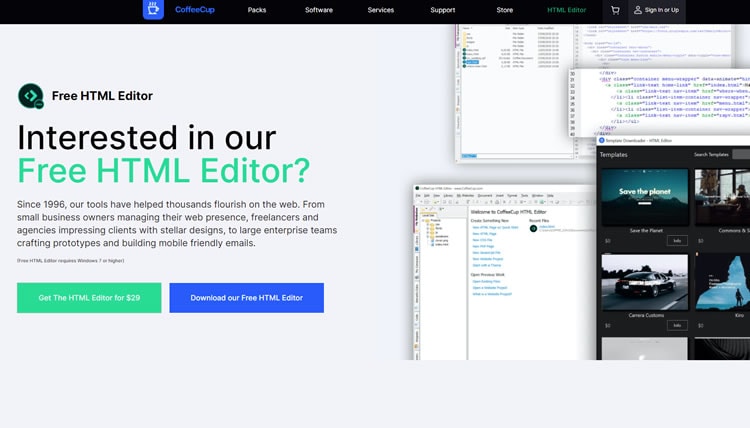Select the HTML Editor nav item
The height and width of the screenshot is (428, 750).
click(566, 10)
